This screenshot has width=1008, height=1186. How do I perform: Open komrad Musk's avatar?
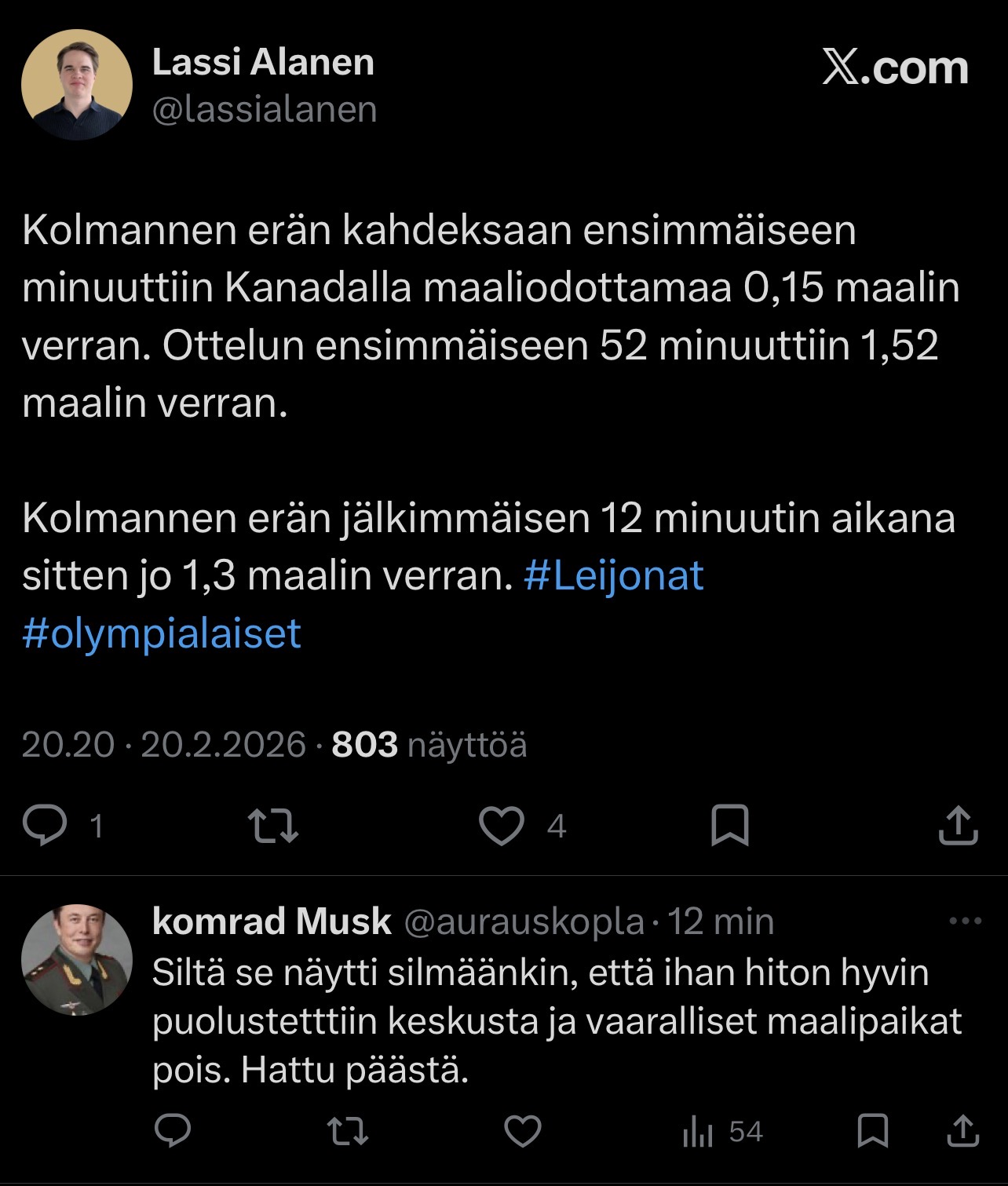77,960
